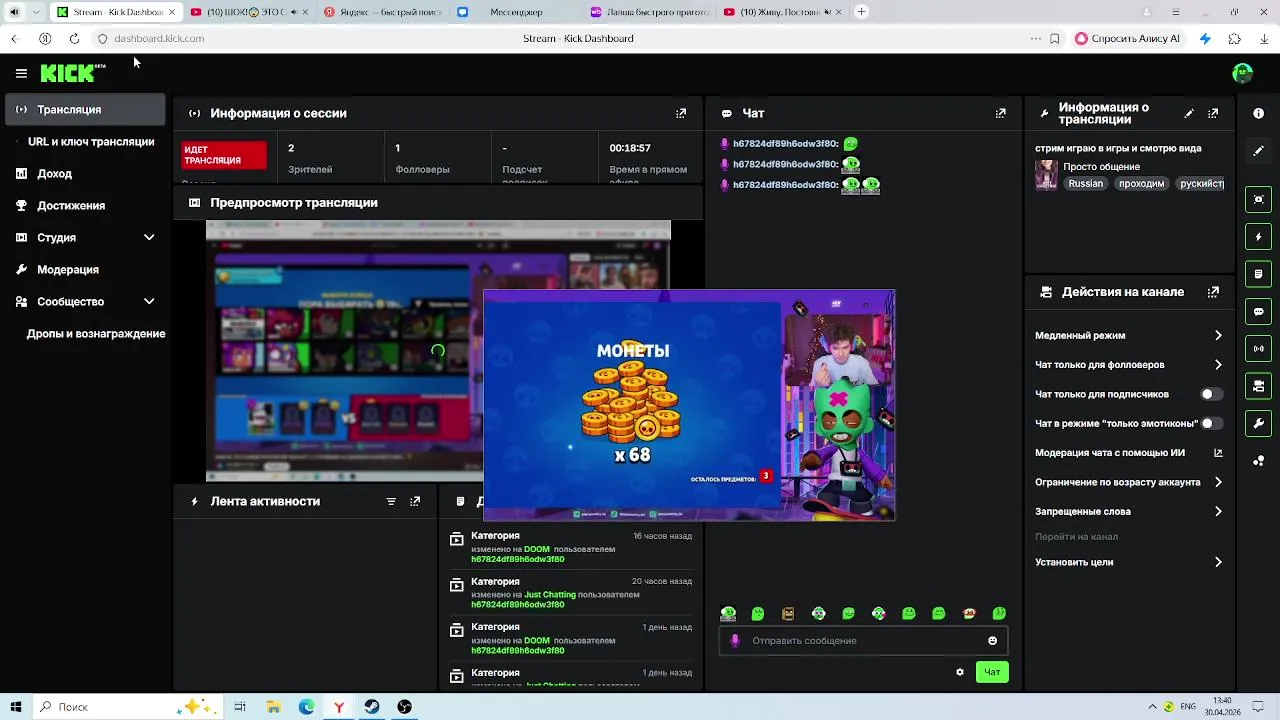Click the stream preview video thumbnail
This screenshot has width=1280, height=720.
click(x=344, y=351)
